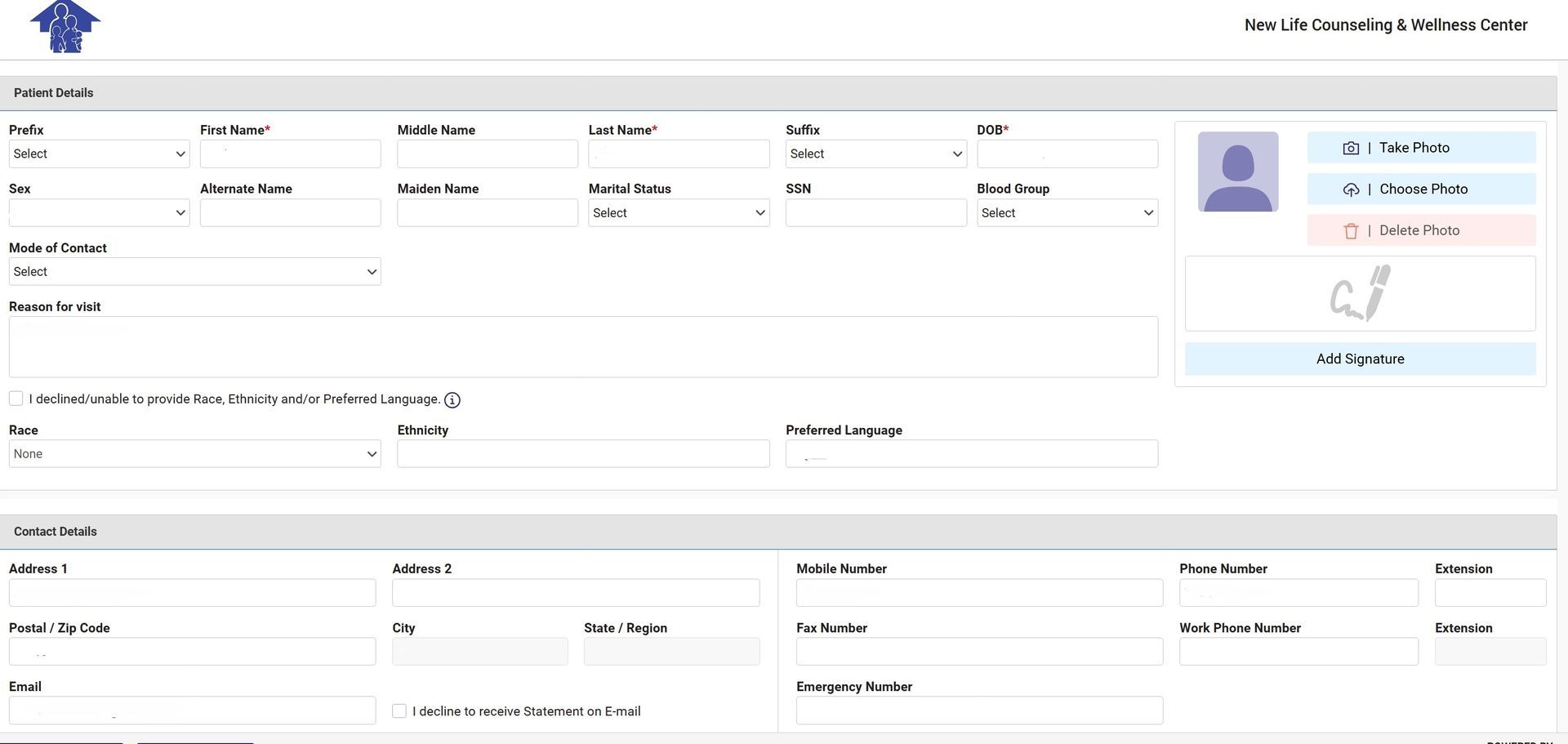Screen dimensions: 1568x744
Task: Click the trash icon for Delete Photo
Action: (x=1351, y=231)
